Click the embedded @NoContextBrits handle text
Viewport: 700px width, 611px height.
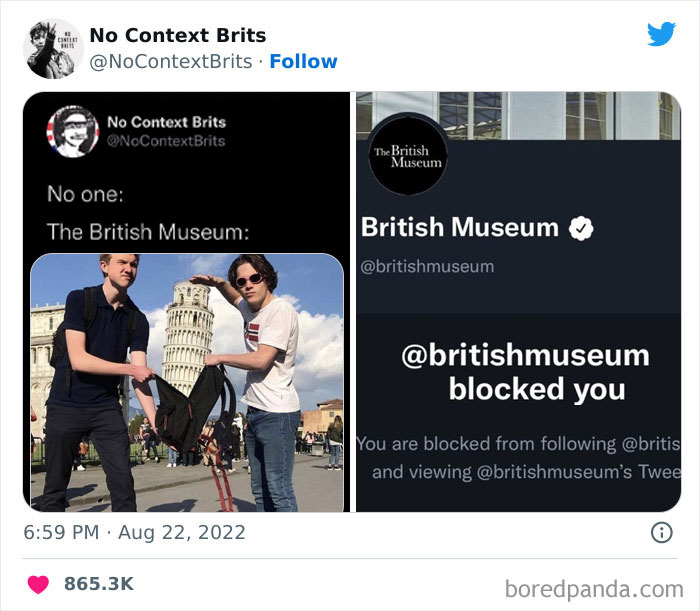pyautogui.click(x=167, y=141)
